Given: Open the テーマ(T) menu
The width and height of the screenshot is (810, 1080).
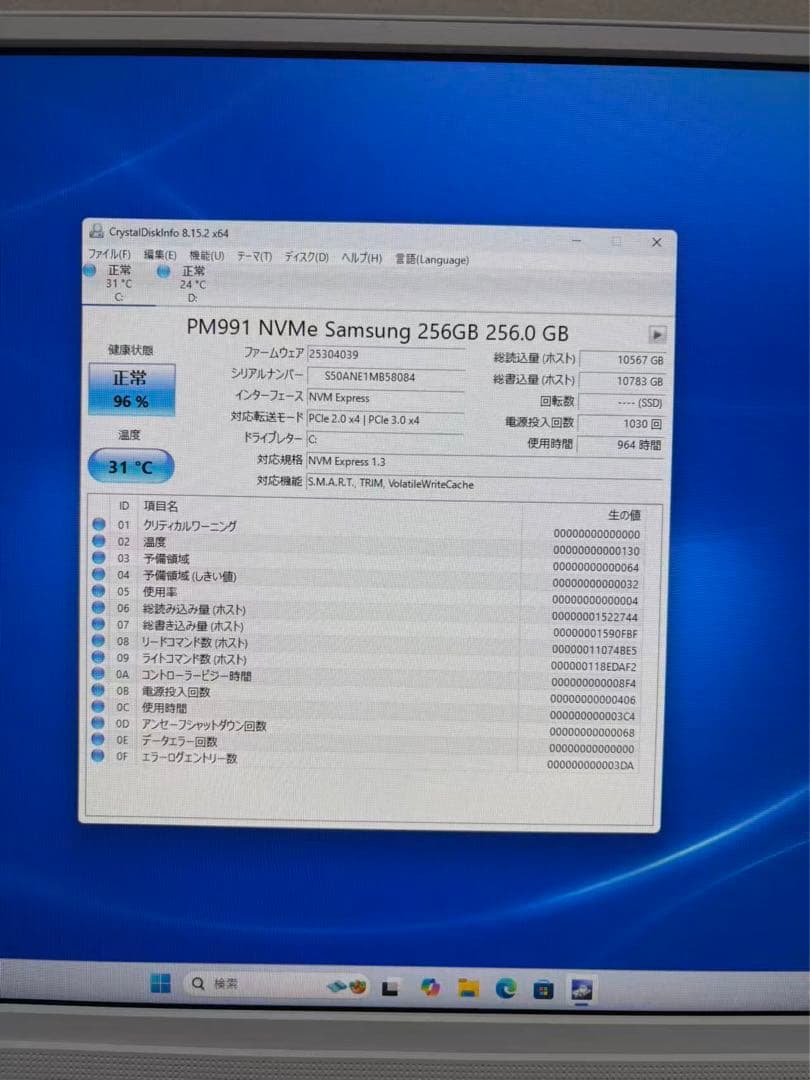Looking at the screenshot, I should pyautogui.click(x=252, y=256).
